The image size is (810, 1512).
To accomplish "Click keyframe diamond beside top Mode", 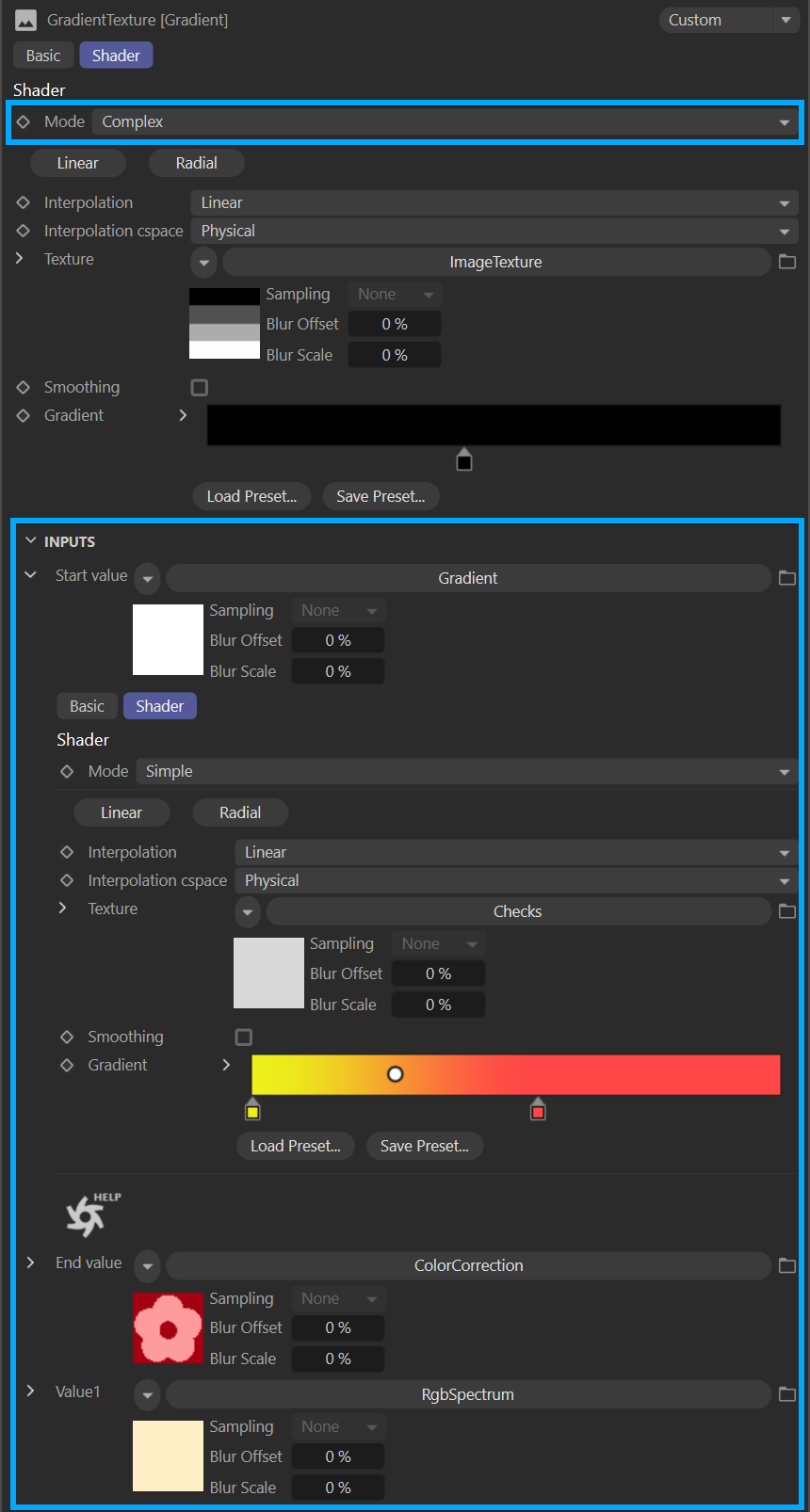I will (x=24, y=121).
